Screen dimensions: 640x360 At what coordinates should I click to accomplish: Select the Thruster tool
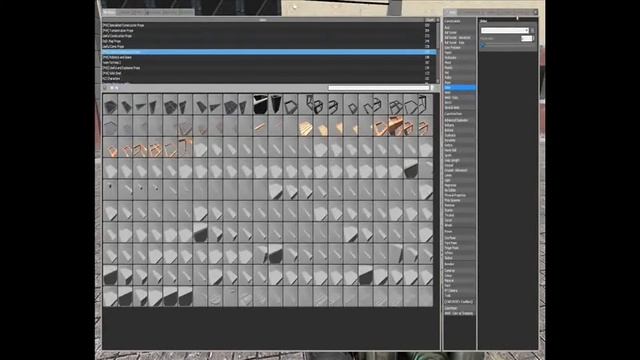(460, 215)
